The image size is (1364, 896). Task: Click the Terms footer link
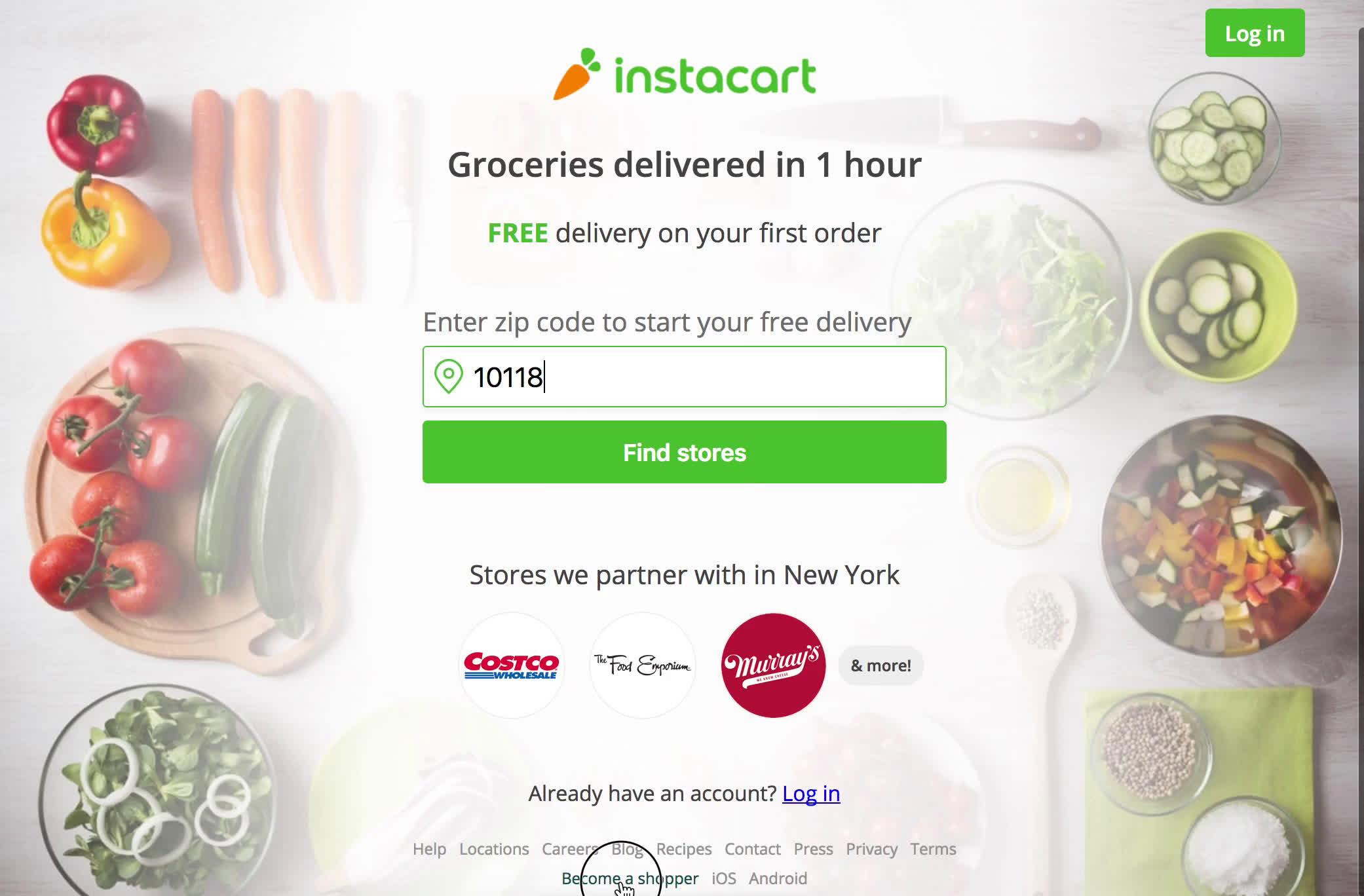point(933,849)
